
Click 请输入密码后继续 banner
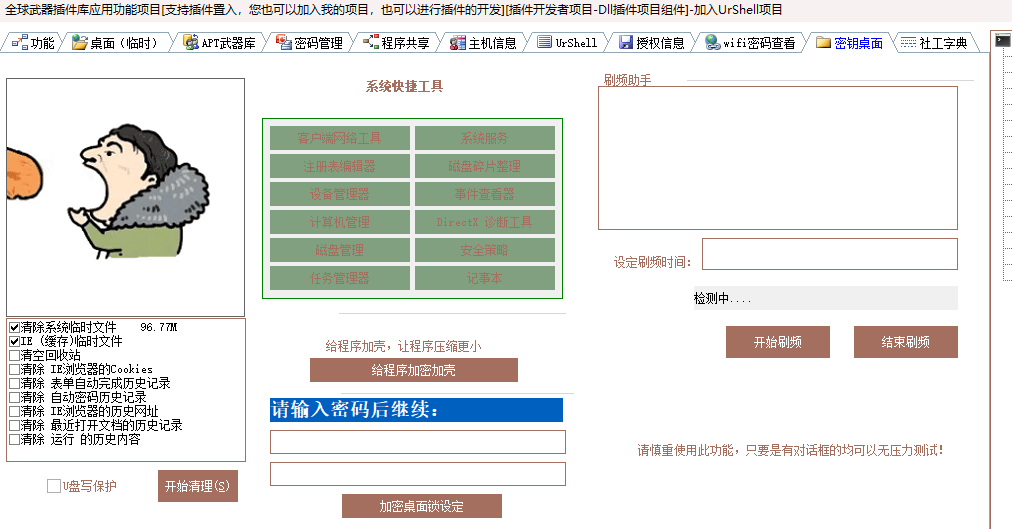(x=416, y=410)
